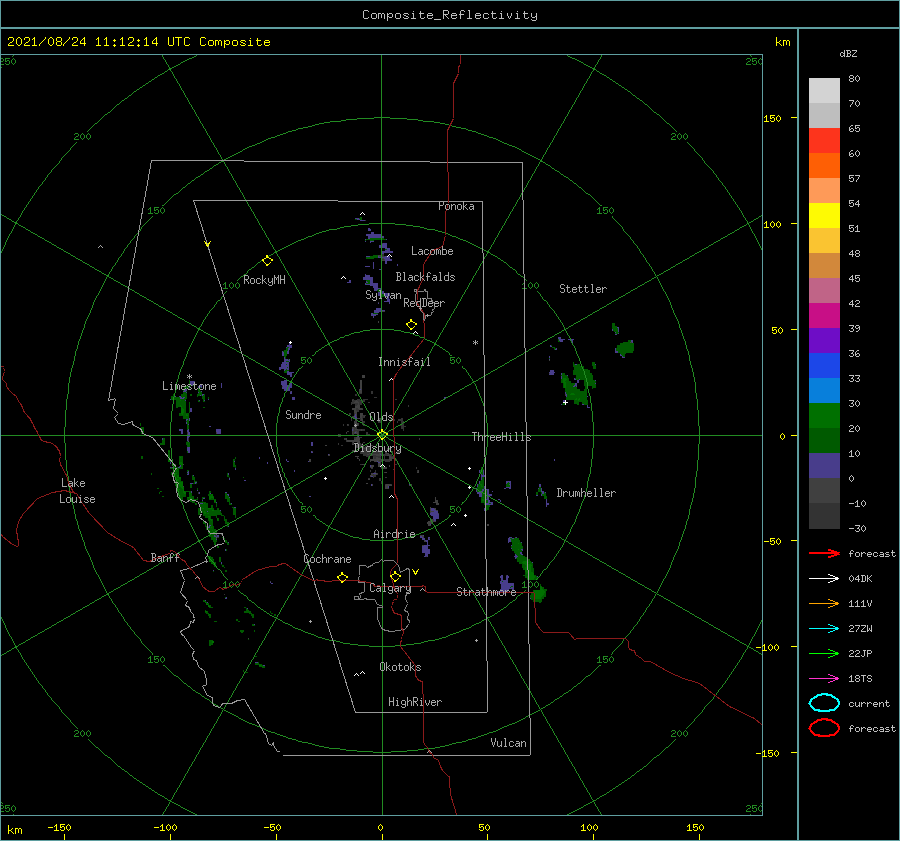900x841 pixels.
Task: Click the Composite_Reflectivity title
Action: (450, 15)
